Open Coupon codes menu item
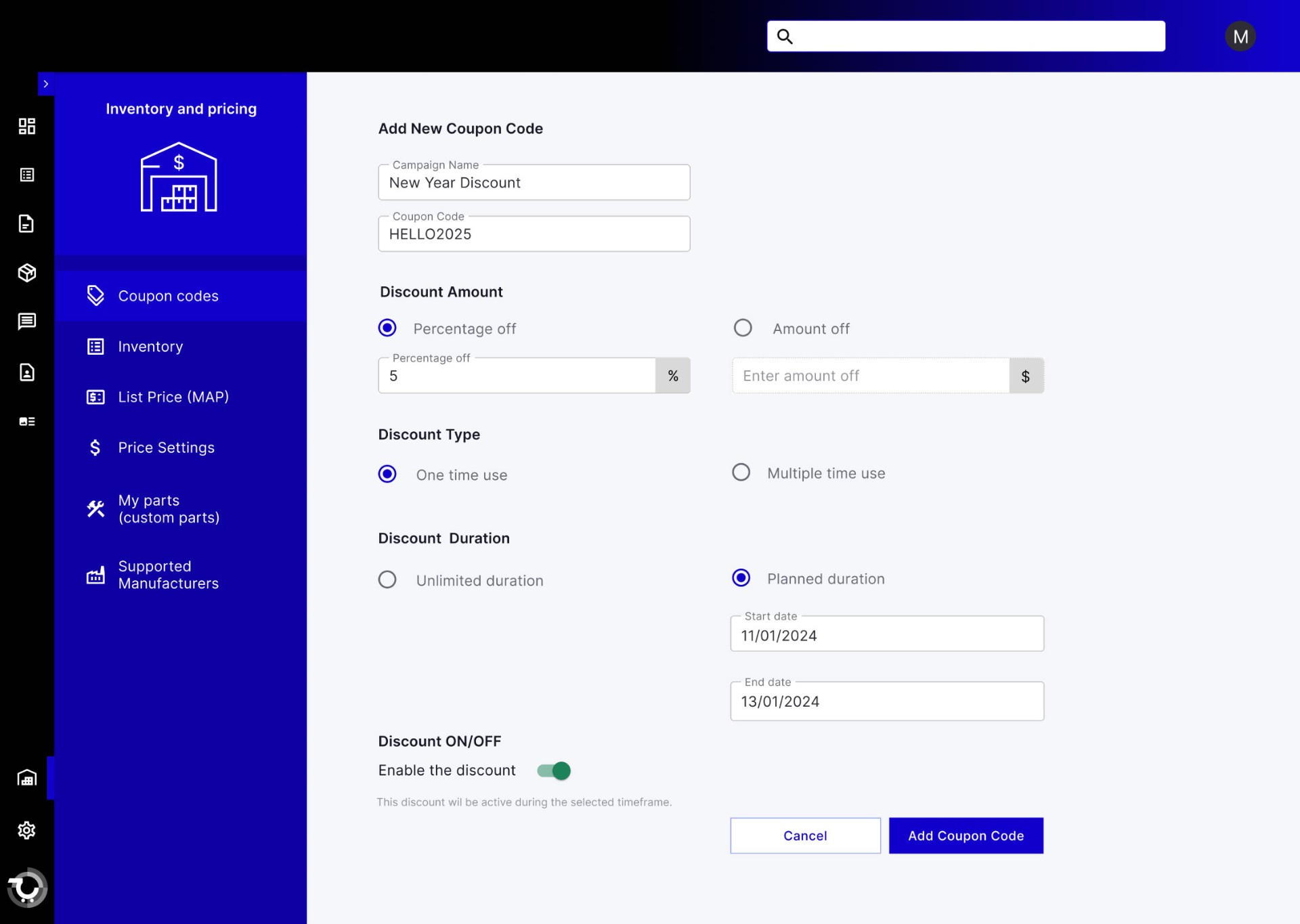The image size is (1300, 924). tap(181, 296)
